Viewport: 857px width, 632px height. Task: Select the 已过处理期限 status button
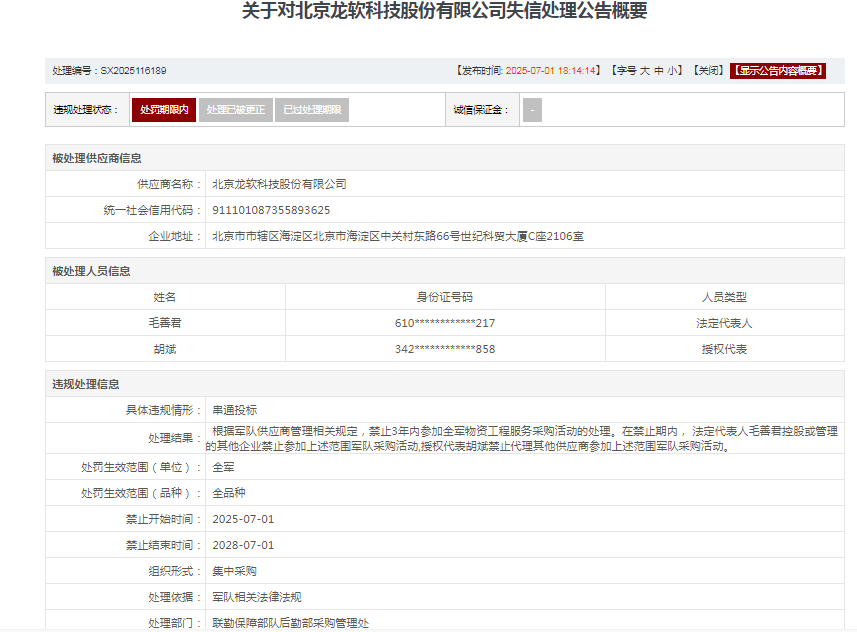[312, 110]
